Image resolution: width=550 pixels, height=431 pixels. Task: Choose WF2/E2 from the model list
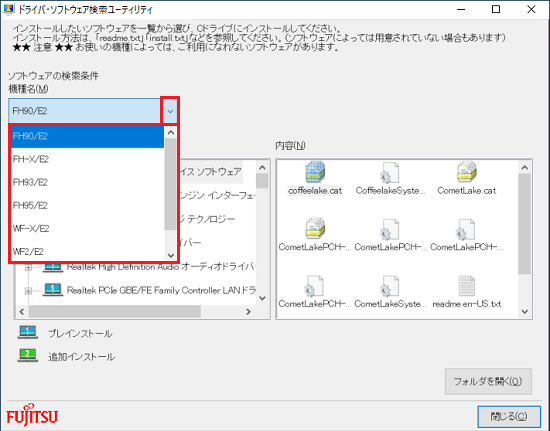pos(87,251)
